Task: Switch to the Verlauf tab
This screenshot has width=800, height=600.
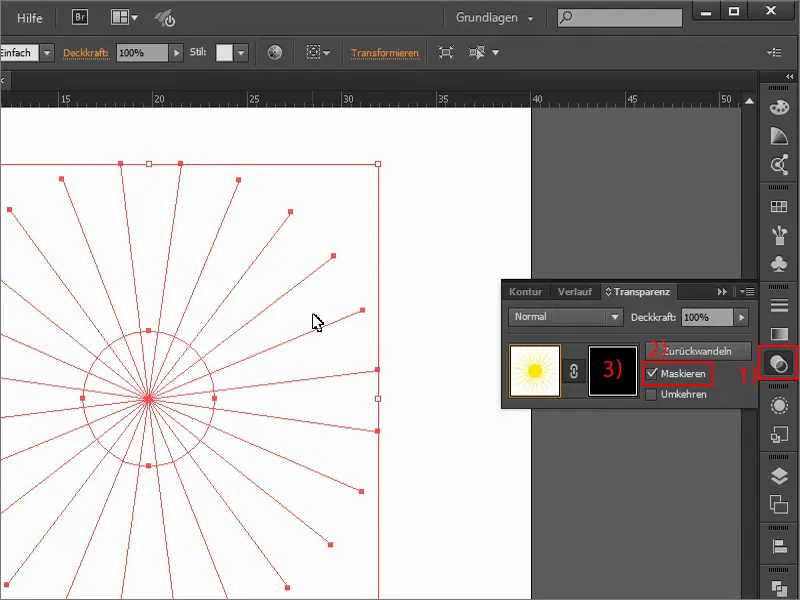Action: point(574,292)
